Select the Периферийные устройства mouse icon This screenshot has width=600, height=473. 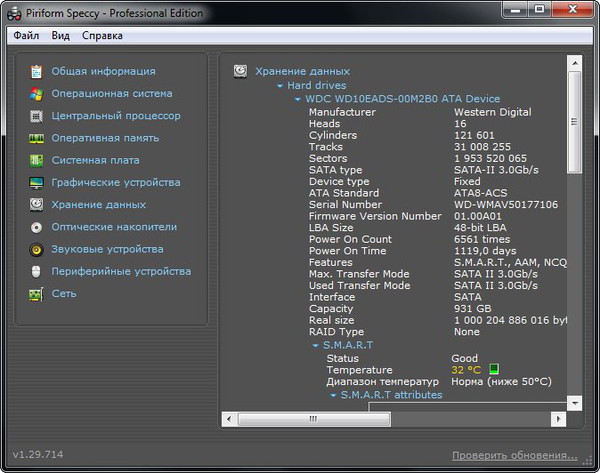pos(36,271)
